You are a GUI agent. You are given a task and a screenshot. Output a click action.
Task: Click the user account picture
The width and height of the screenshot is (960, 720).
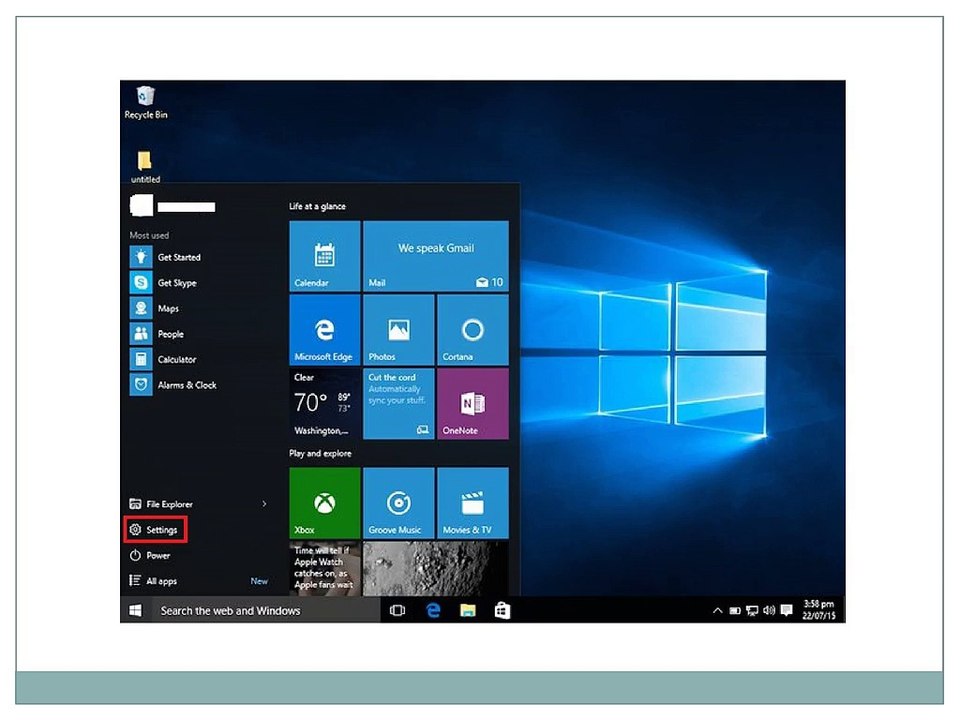click(141, 206)
